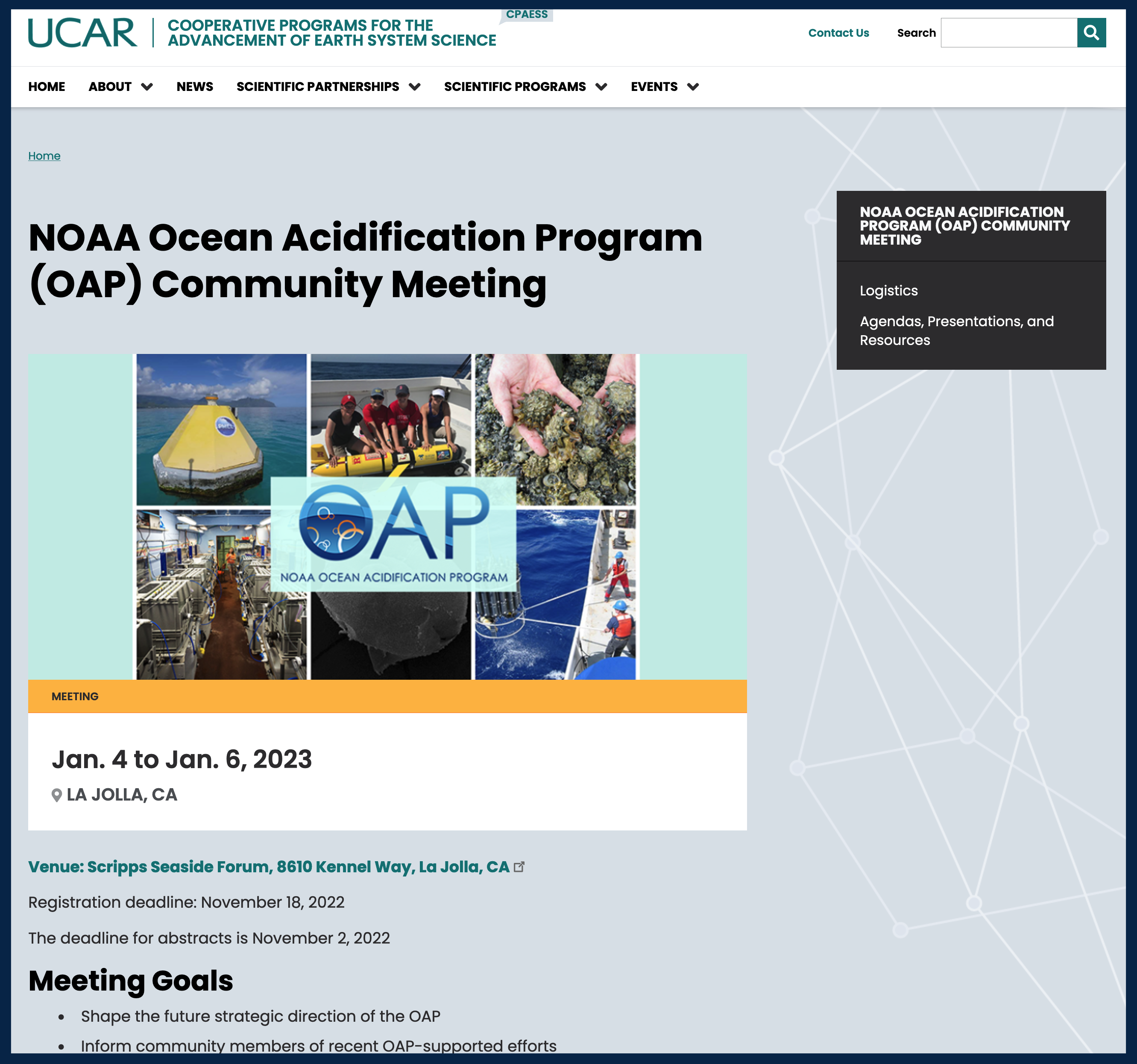Click Cooperative Programs site title
1137x1064 pixels.
click(332, 33)
